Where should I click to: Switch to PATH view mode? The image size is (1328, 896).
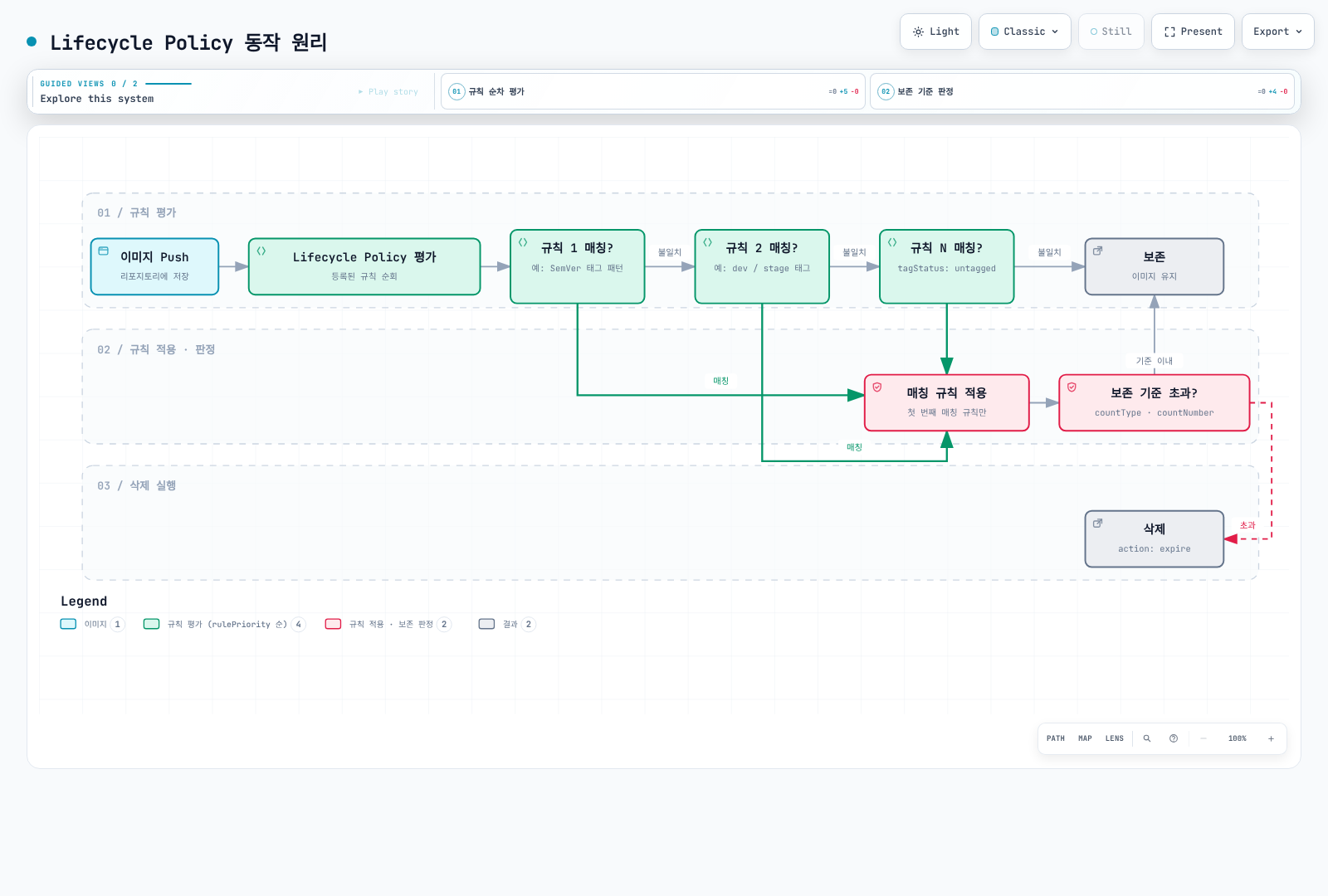pyautogui.click(x=1055, y=738)
